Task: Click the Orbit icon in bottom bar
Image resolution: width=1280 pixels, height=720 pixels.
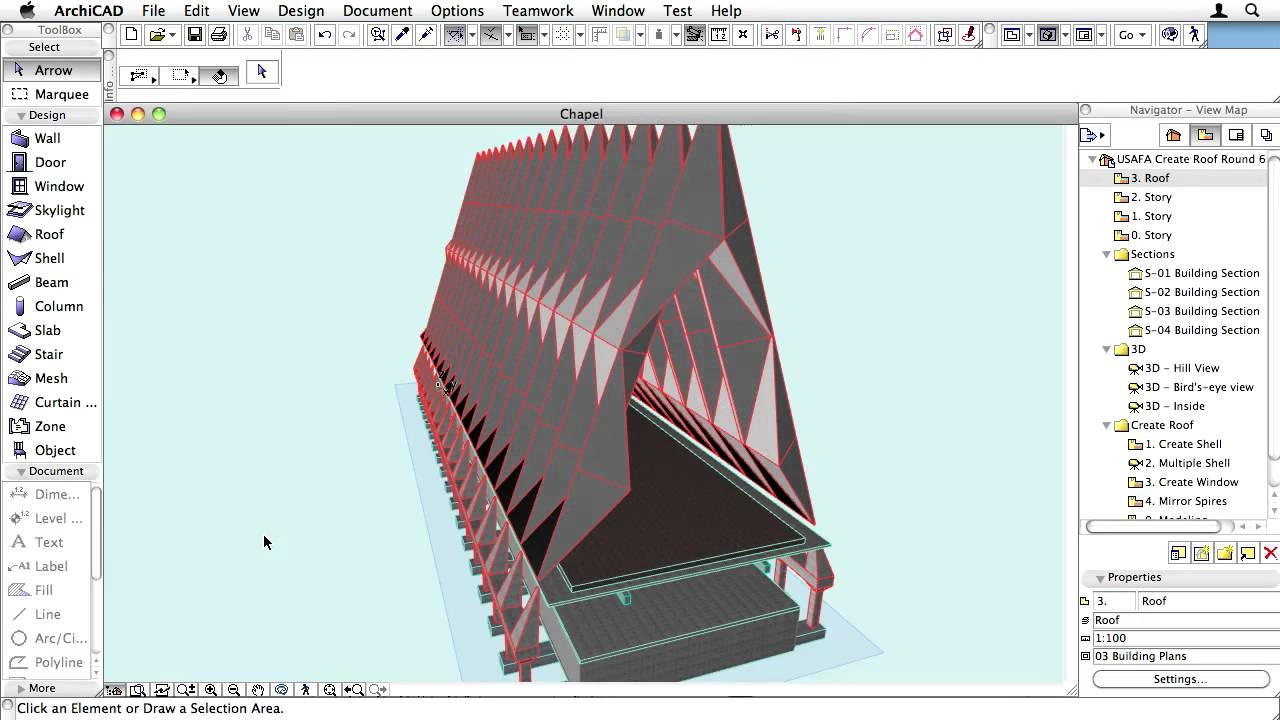Action: tap(282, 690)
